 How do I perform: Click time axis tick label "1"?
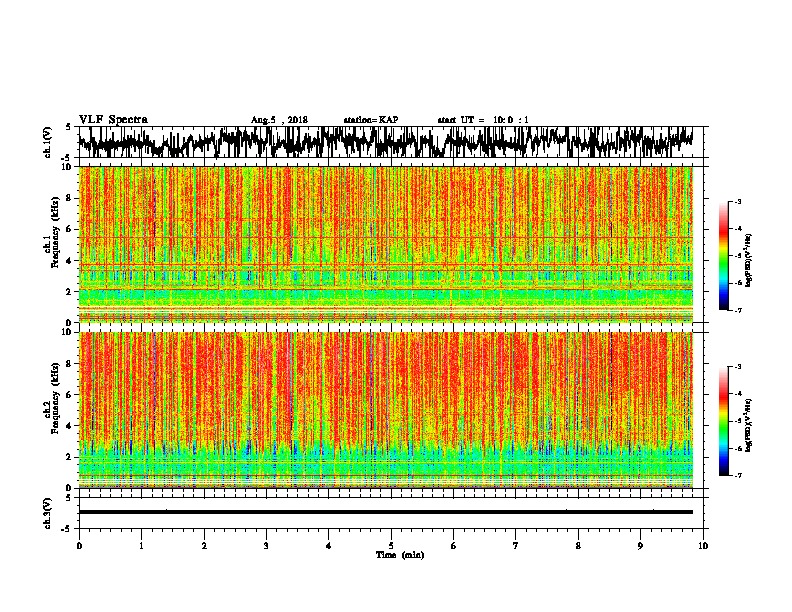click(x=141, y=546)
